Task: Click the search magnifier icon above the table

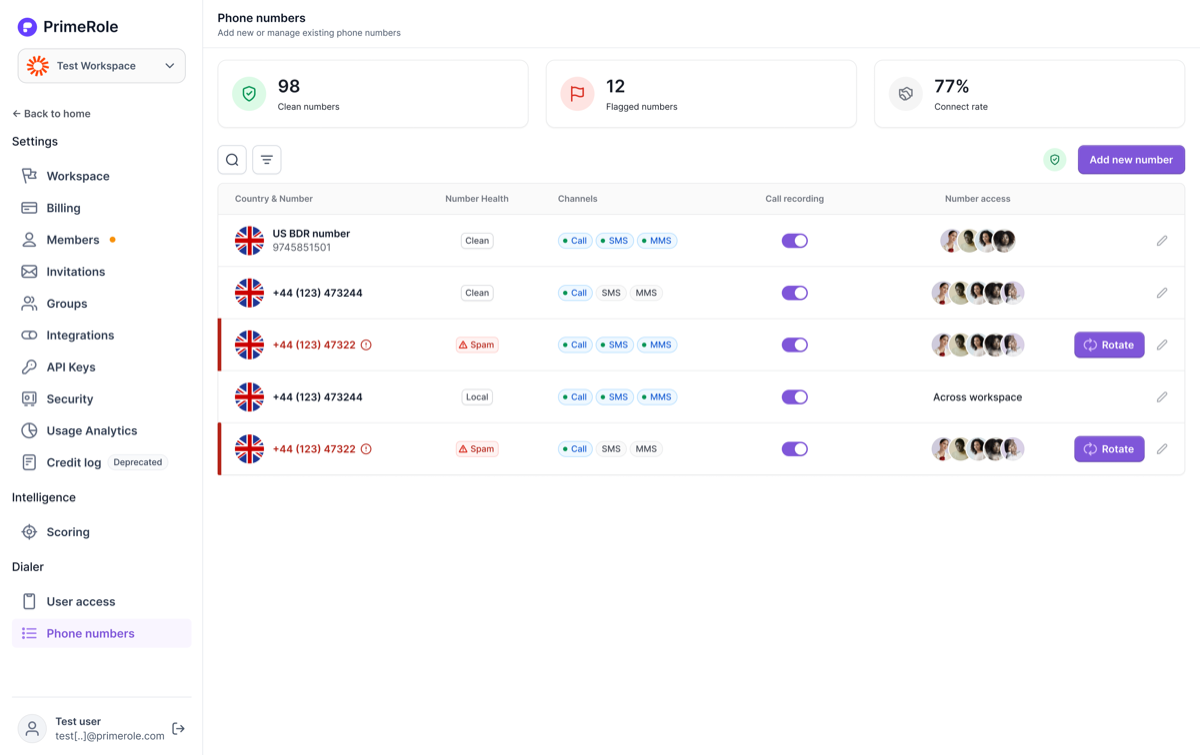Action: (x=232, y=160)
